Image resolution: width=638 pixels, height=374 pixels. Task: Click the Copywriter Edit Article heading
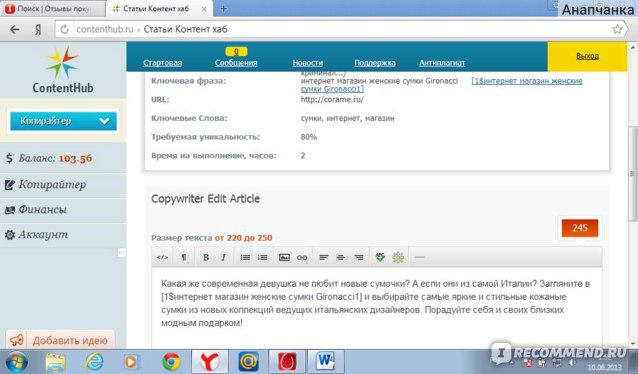(x=205, y=199)
